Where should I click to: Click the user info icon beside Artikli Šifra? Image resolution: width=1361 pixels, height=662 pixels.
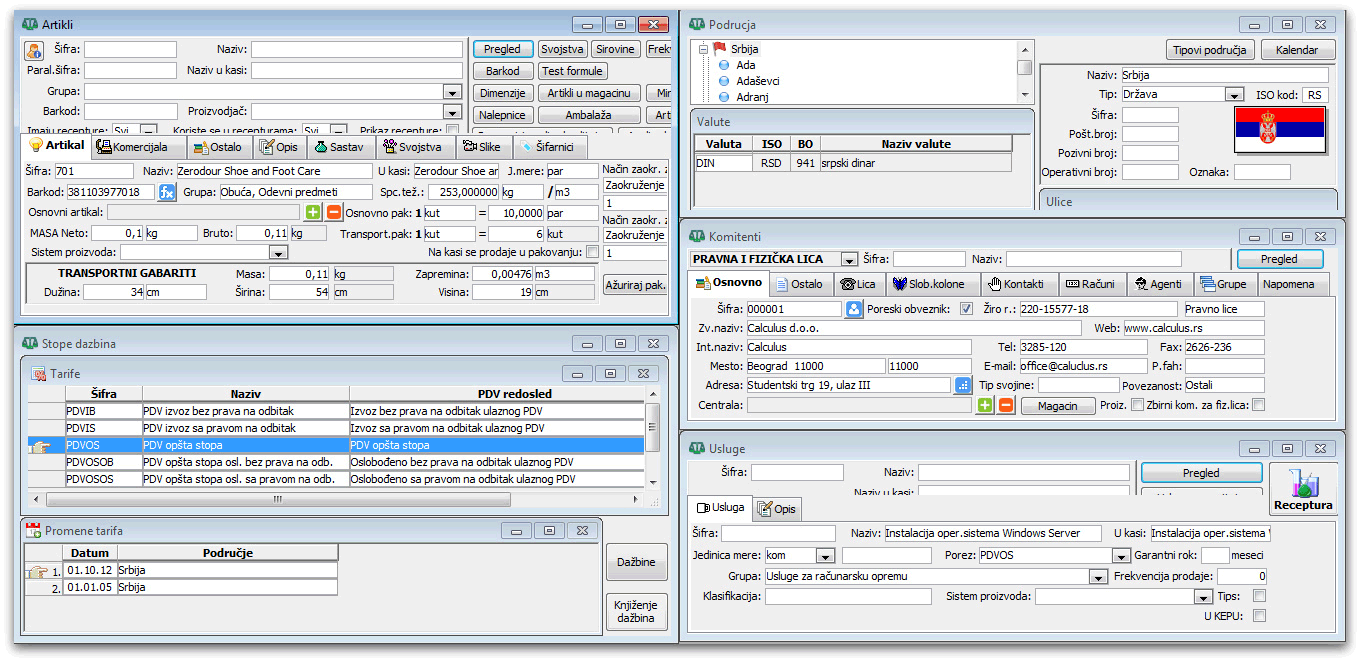(34, 50)
